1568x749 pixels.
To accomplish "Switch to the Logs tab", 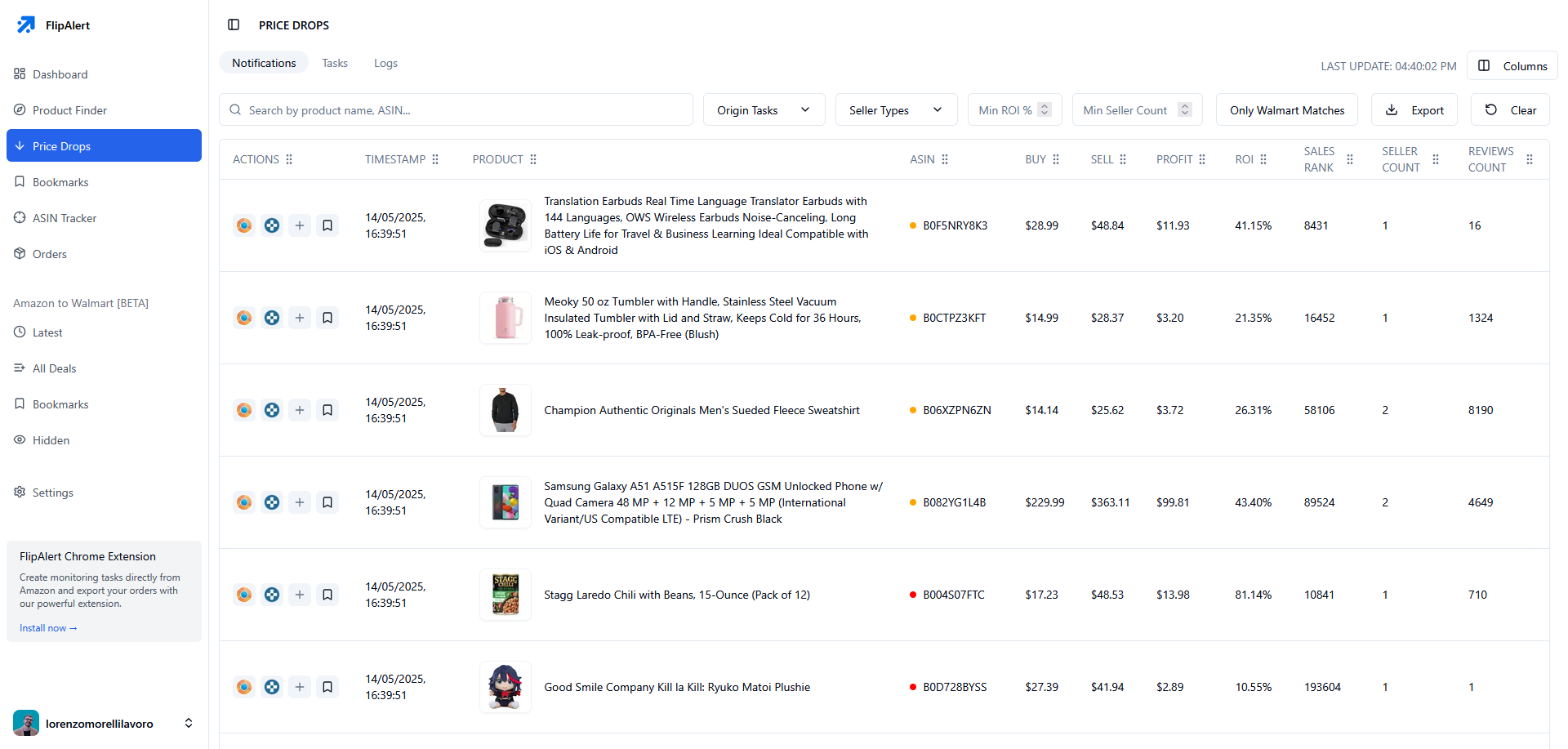I will [x=385, y=63].
